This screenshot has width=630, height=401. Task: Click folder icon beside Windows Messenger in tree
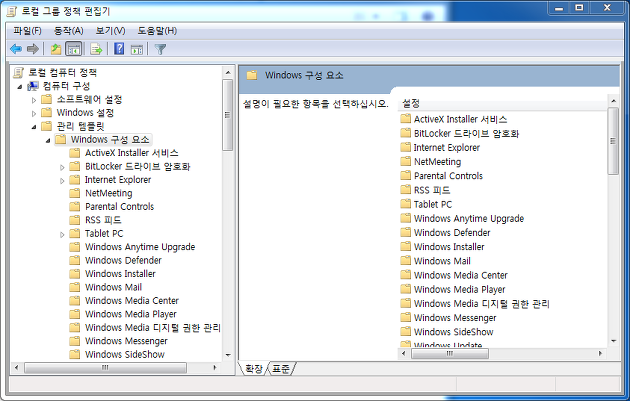click(75, 341)
